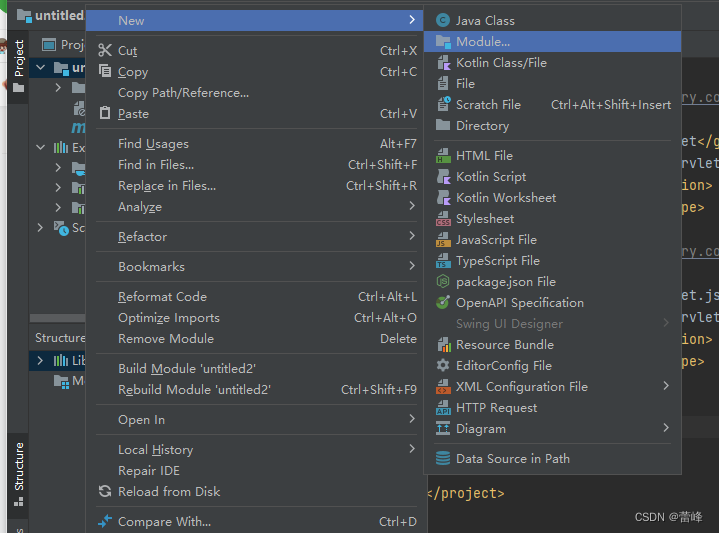
Task: Click the Stylesheet CSS icon
Action: tap(443, 219)
